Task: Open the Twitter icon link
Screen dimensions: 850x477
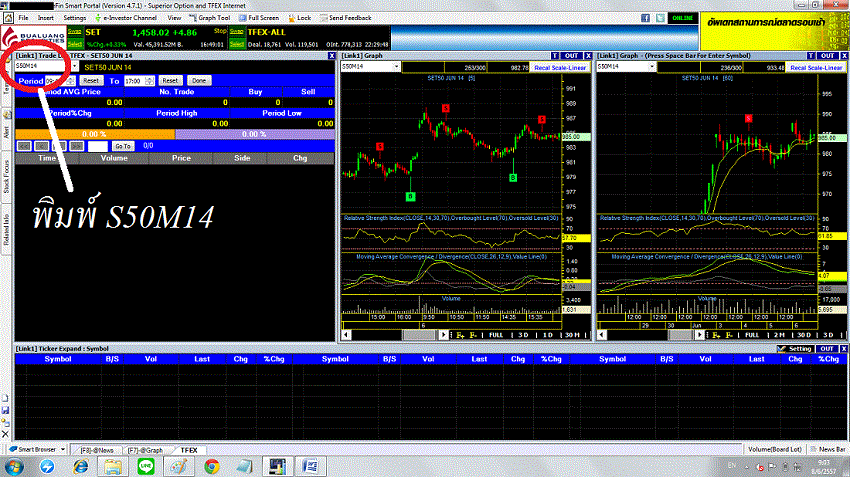Action: (660, 18)
